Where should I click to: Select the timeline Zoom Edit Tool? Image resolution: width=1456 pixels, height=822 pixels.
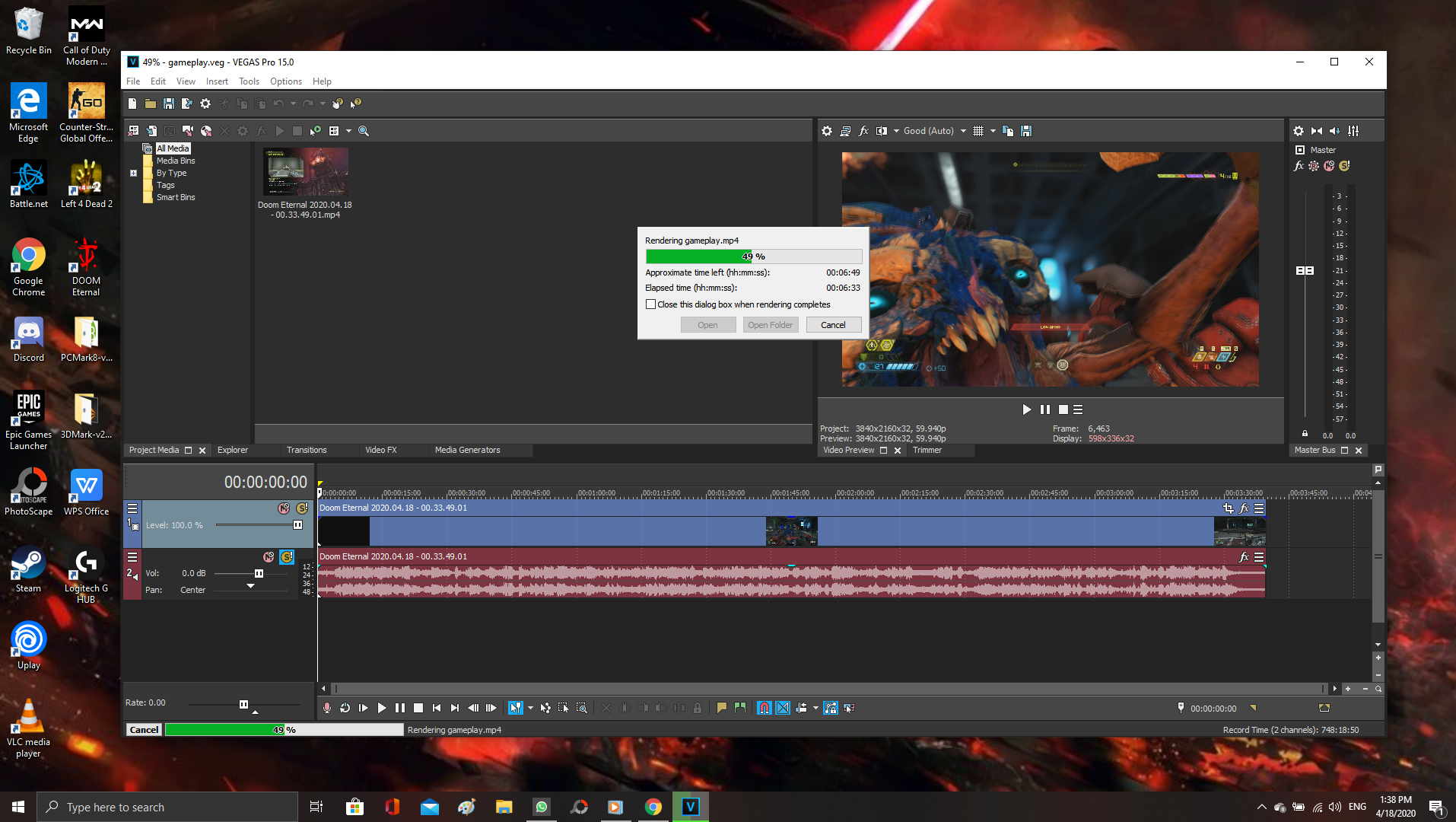[x=582, y=709]
